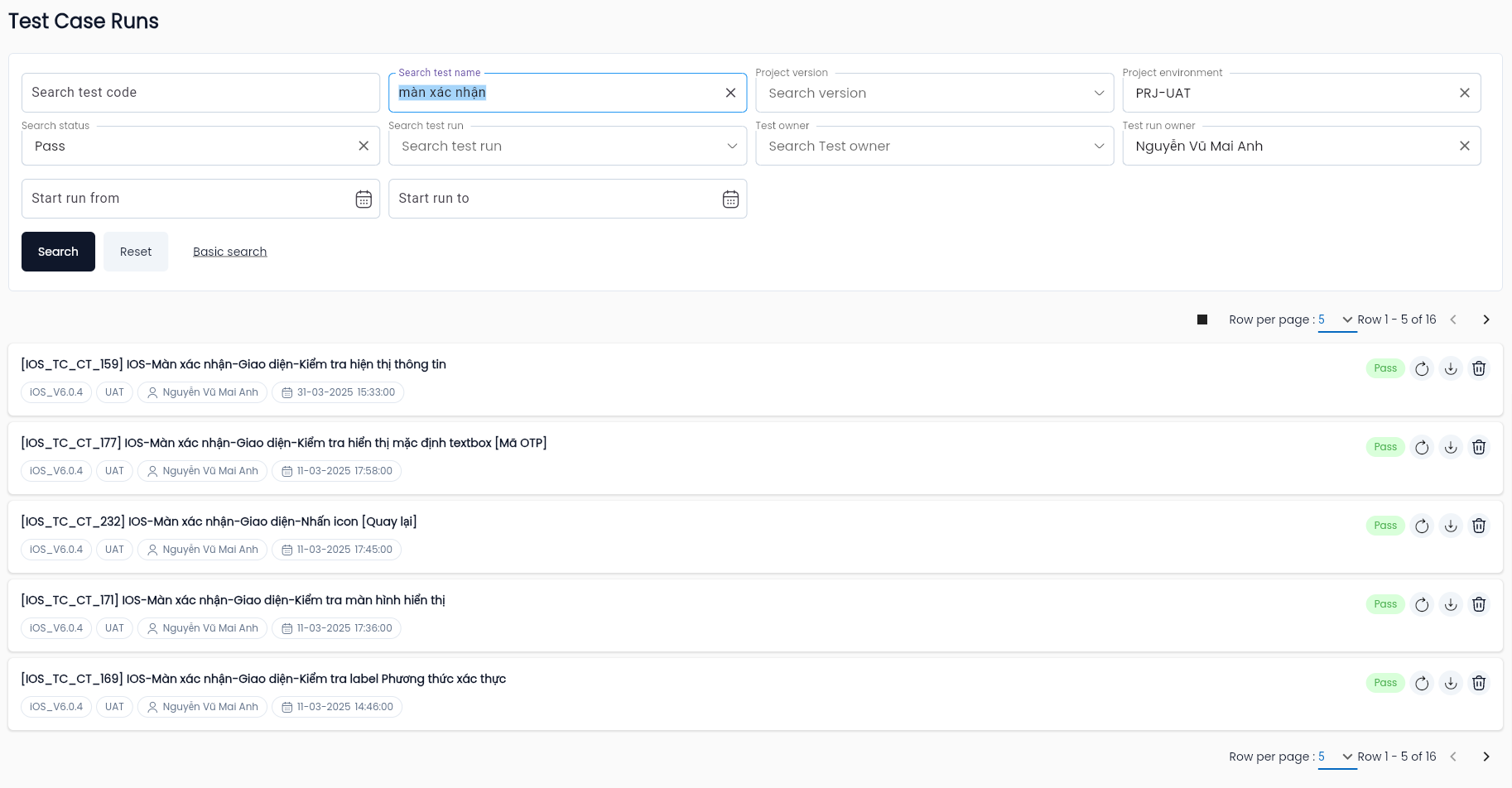Rerun test case IOS_TC_CT_232
The width and height of the screenshot is (1512, 788).
1422,526
